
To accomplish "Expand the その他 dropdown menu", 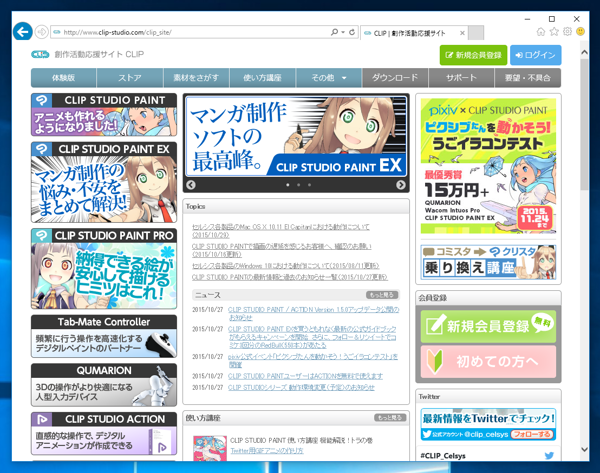I will tap(329, 78).
